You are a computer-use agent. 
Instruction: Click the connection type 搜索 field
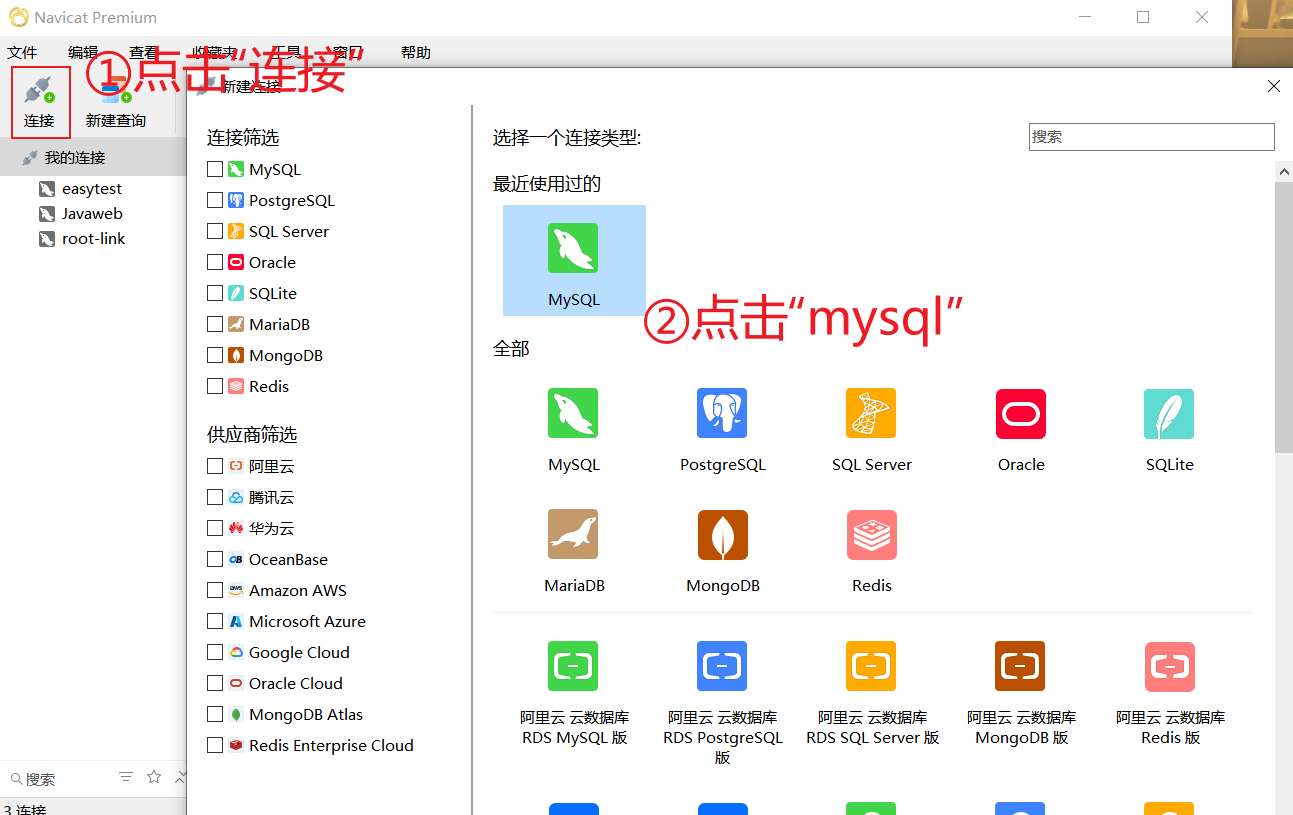click(1152, 137)
